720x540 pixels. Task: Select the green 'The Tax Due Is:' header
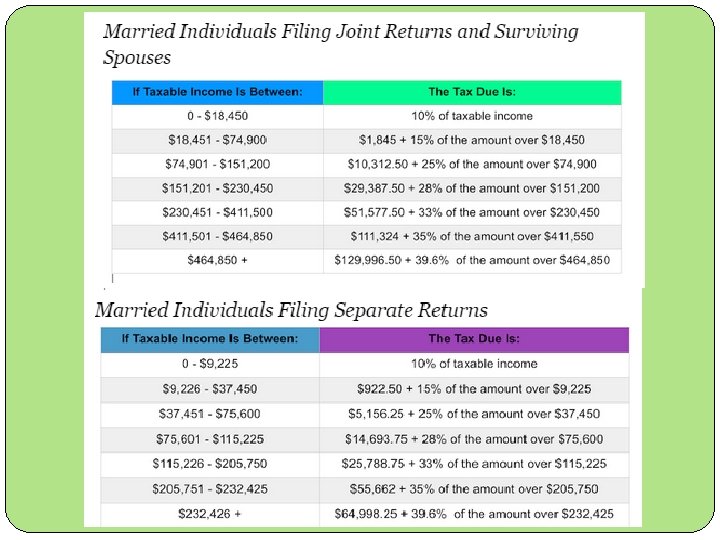pyautogui.click(x=472, y=92)
